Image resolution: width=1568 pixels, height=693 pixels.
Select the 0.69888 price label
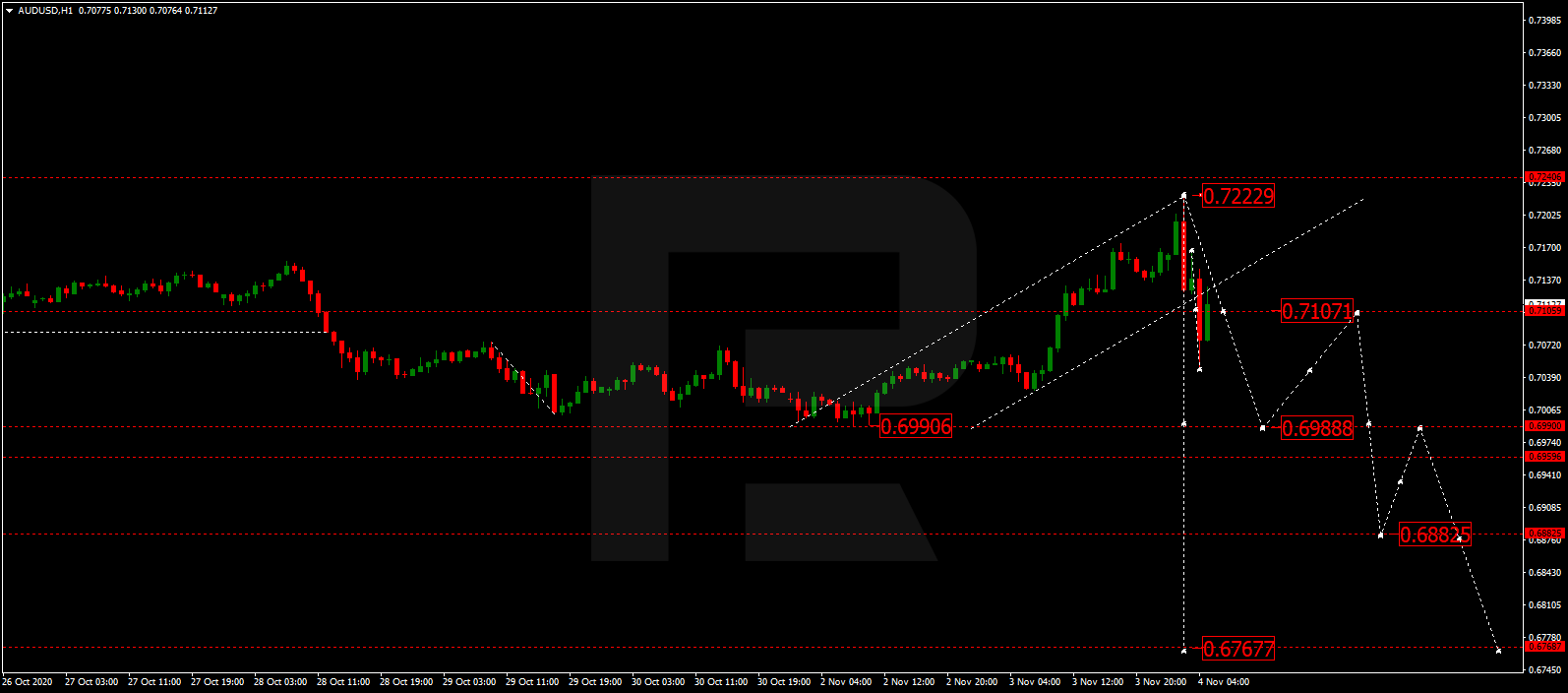(1317, 427)
